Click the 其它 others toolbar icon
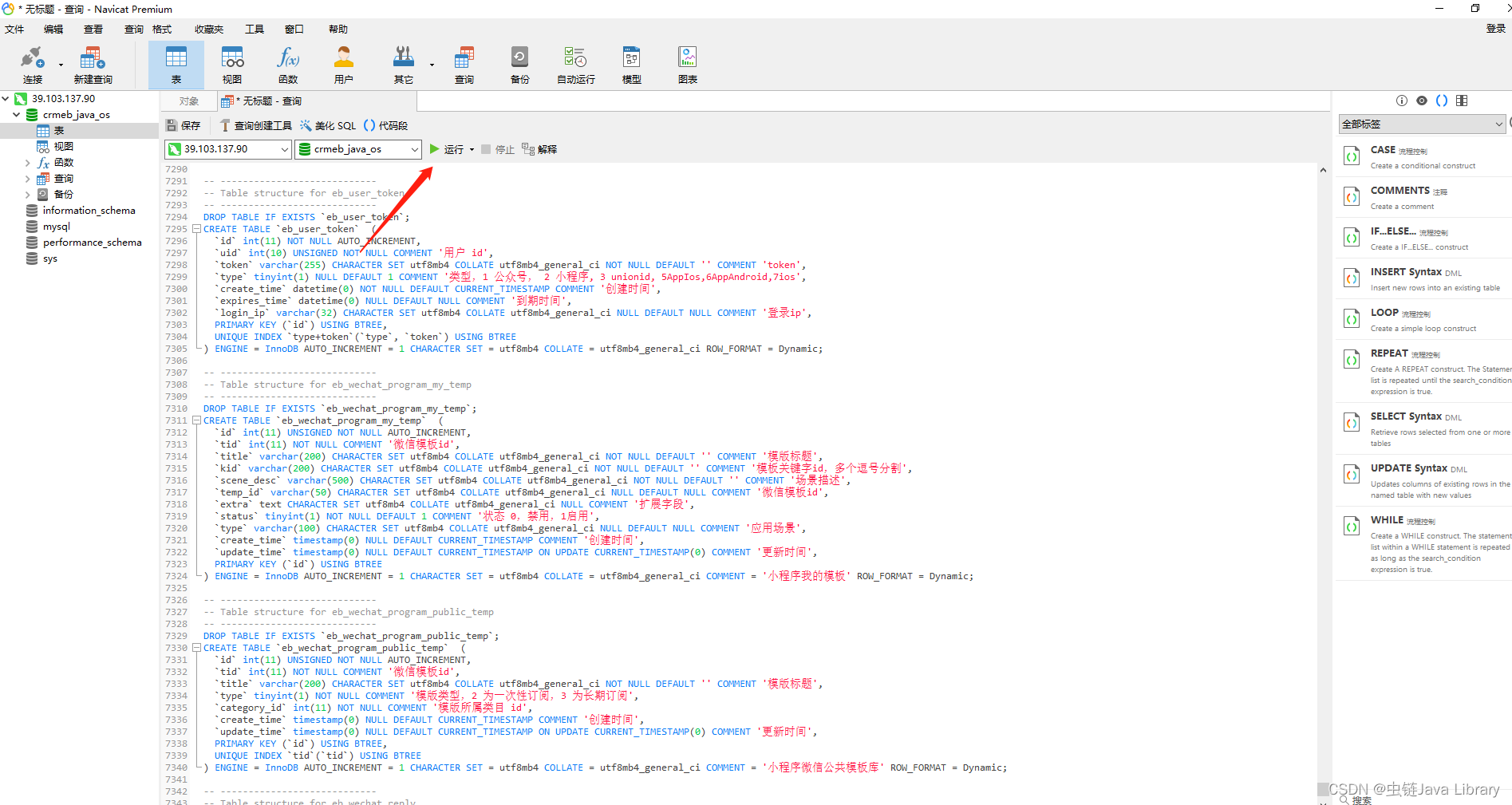The height and width of the screenshot is (805, 1512). click(x=404, y=65)
